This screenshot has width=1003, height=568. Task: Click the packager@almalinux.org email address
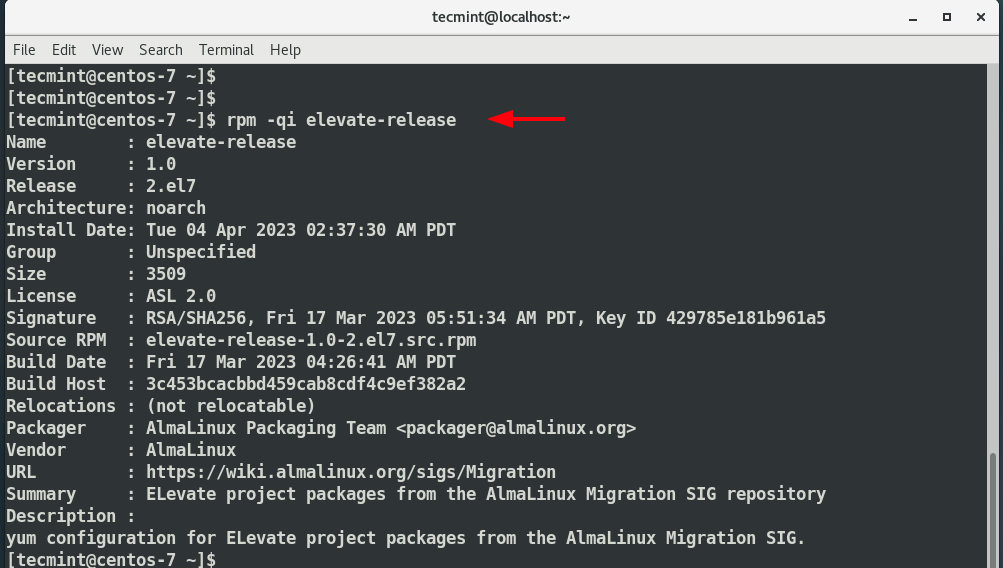coord(516,428)
